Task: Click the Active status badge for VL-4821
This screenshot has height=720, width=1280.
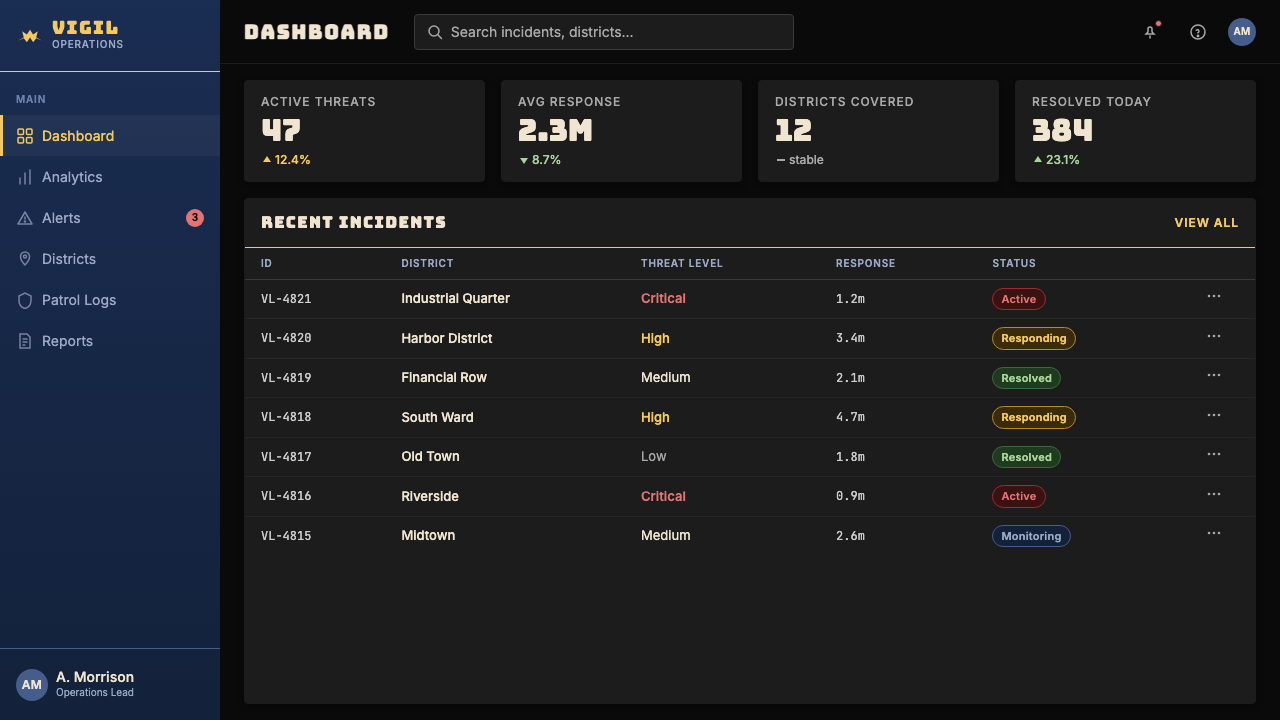Action: point(1019,299)
